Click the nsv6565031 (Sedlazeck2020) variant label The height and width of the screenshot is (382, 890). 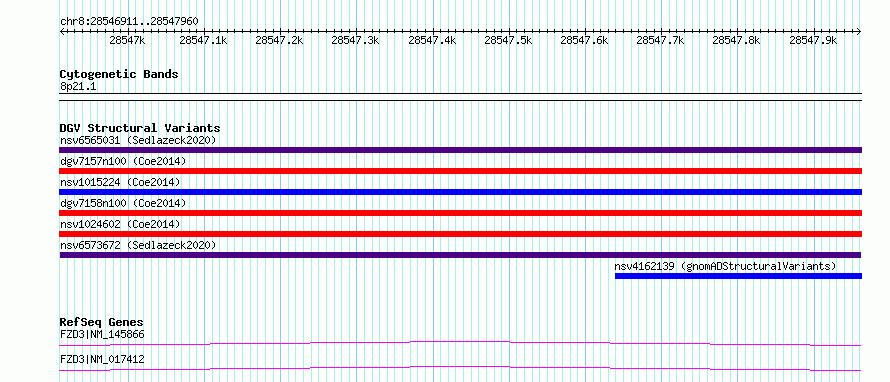(x=138, y=140)
